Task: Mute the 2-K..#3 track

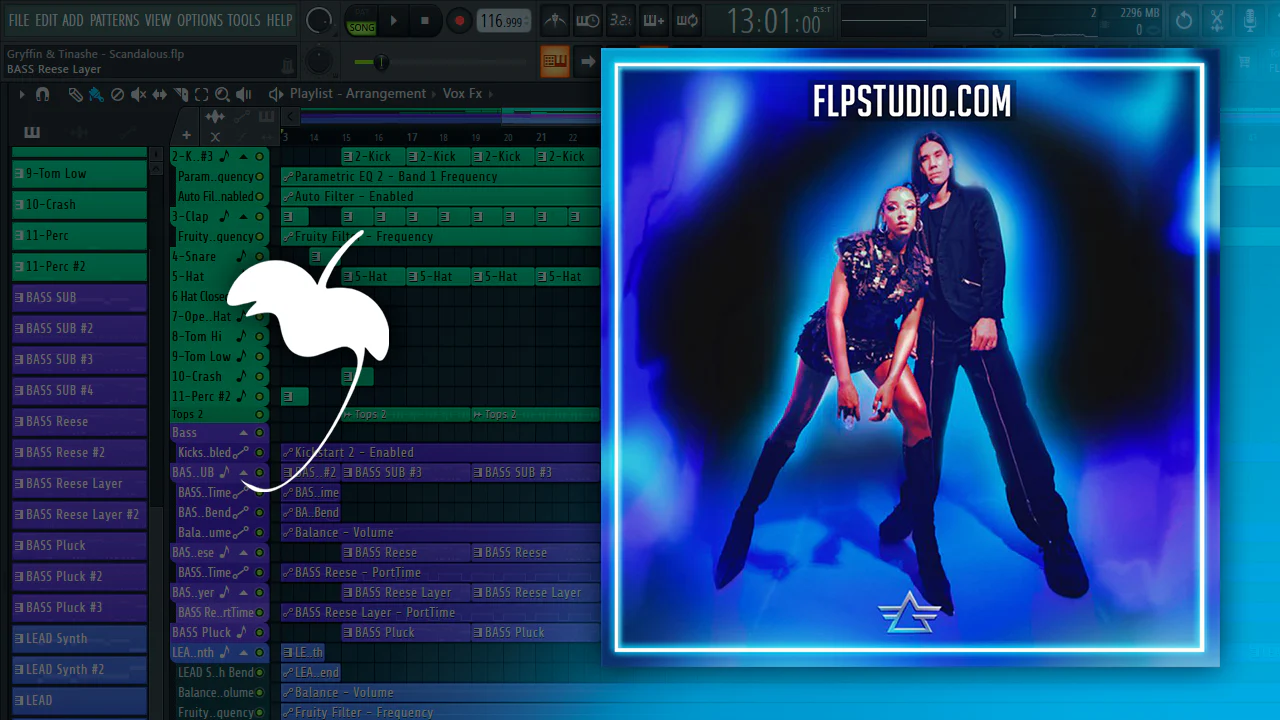Action: click(260, 156)
